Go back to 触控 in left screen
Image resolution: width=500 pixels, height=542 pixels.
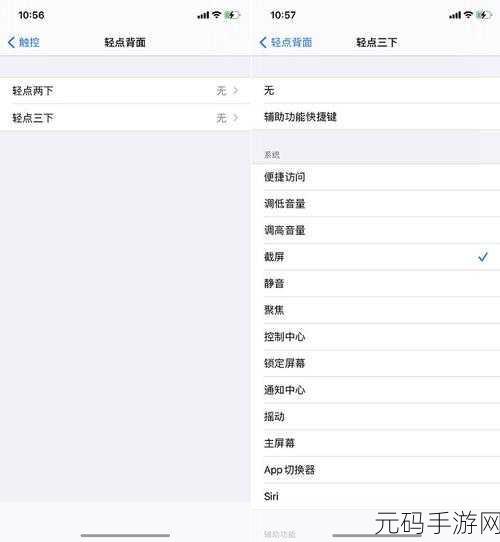click(24, 43)
